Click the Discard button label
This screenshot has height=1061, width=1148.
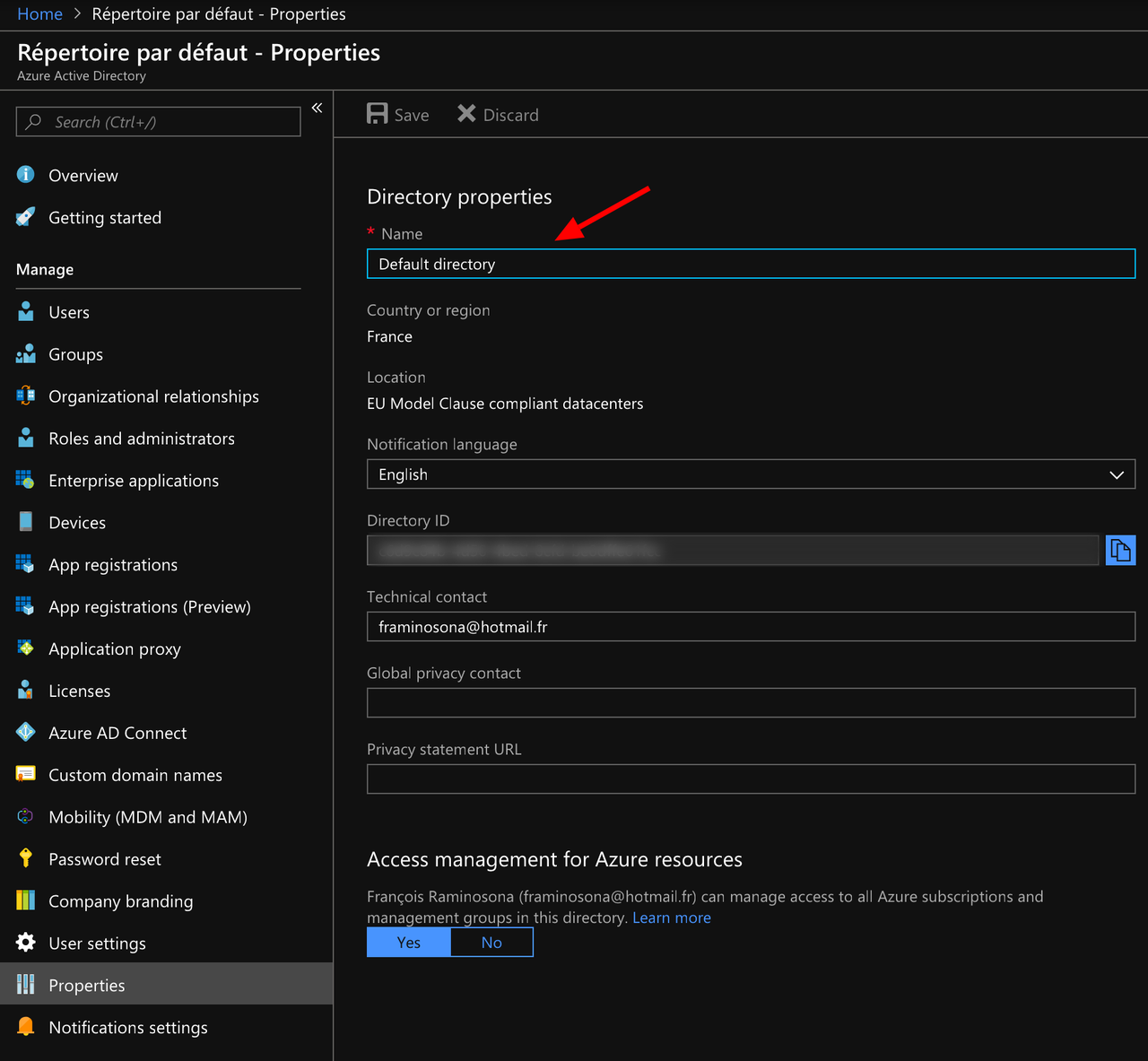511,115
